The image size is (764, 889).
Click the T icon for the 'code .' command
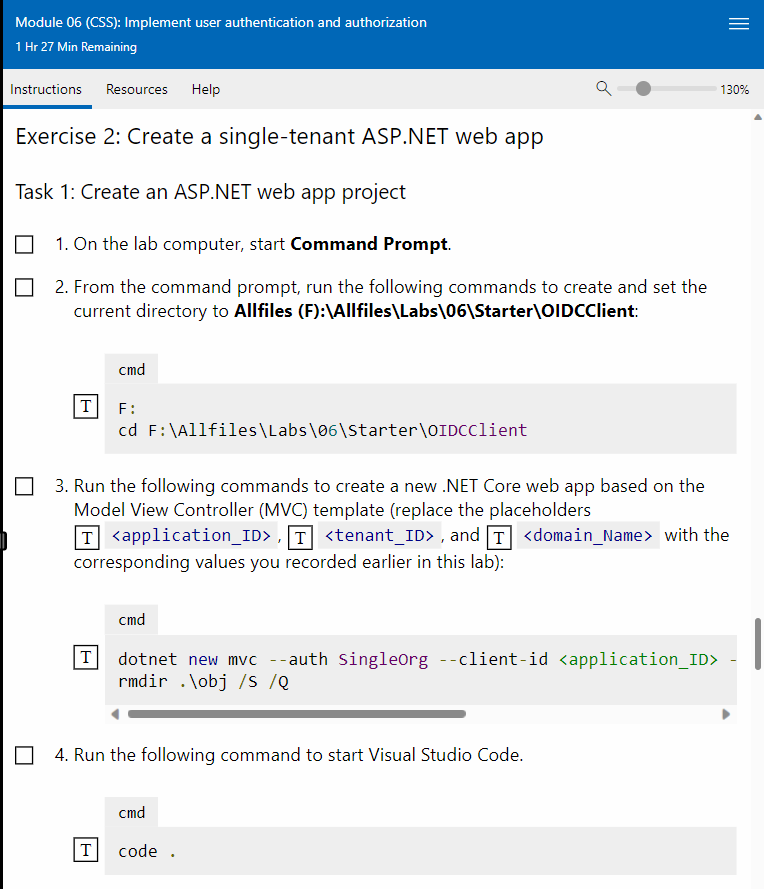click(86, 849)
